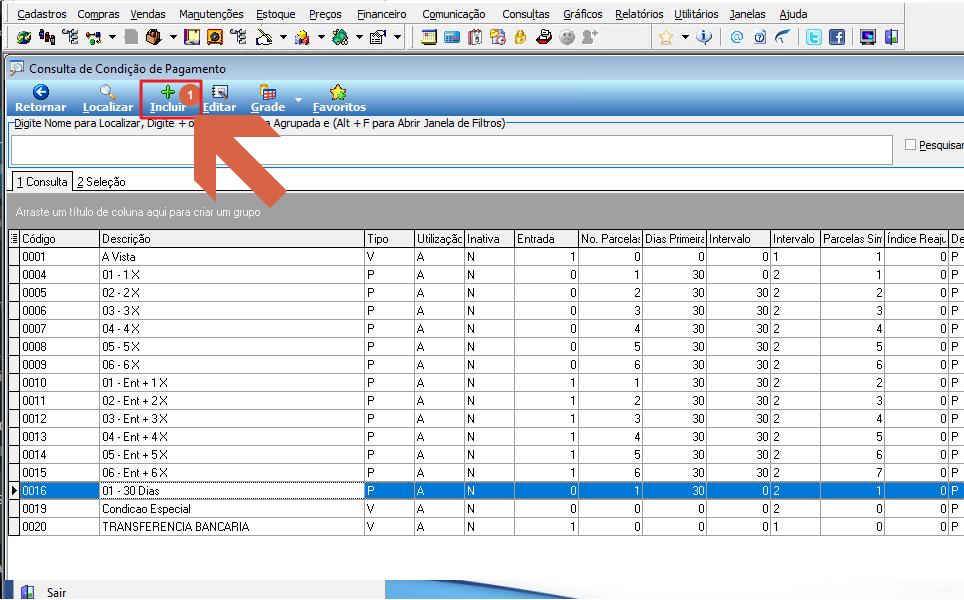Expand dropdown arrow beside yellow star icon
Image resolution: width=964 pixels, height=600 pixels.
tap(685, 38)
